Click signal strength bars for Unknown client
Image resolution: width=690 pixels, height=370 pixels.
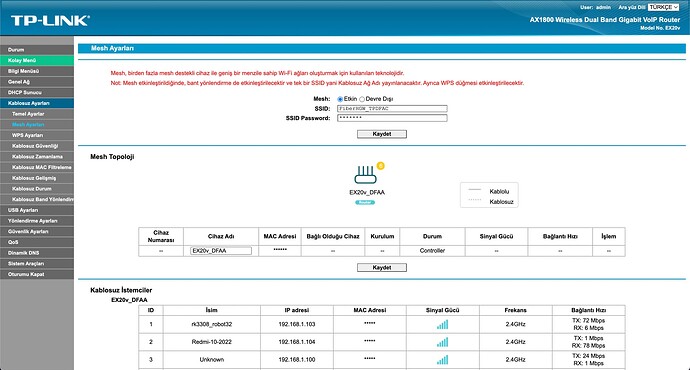tap(442, 360)
